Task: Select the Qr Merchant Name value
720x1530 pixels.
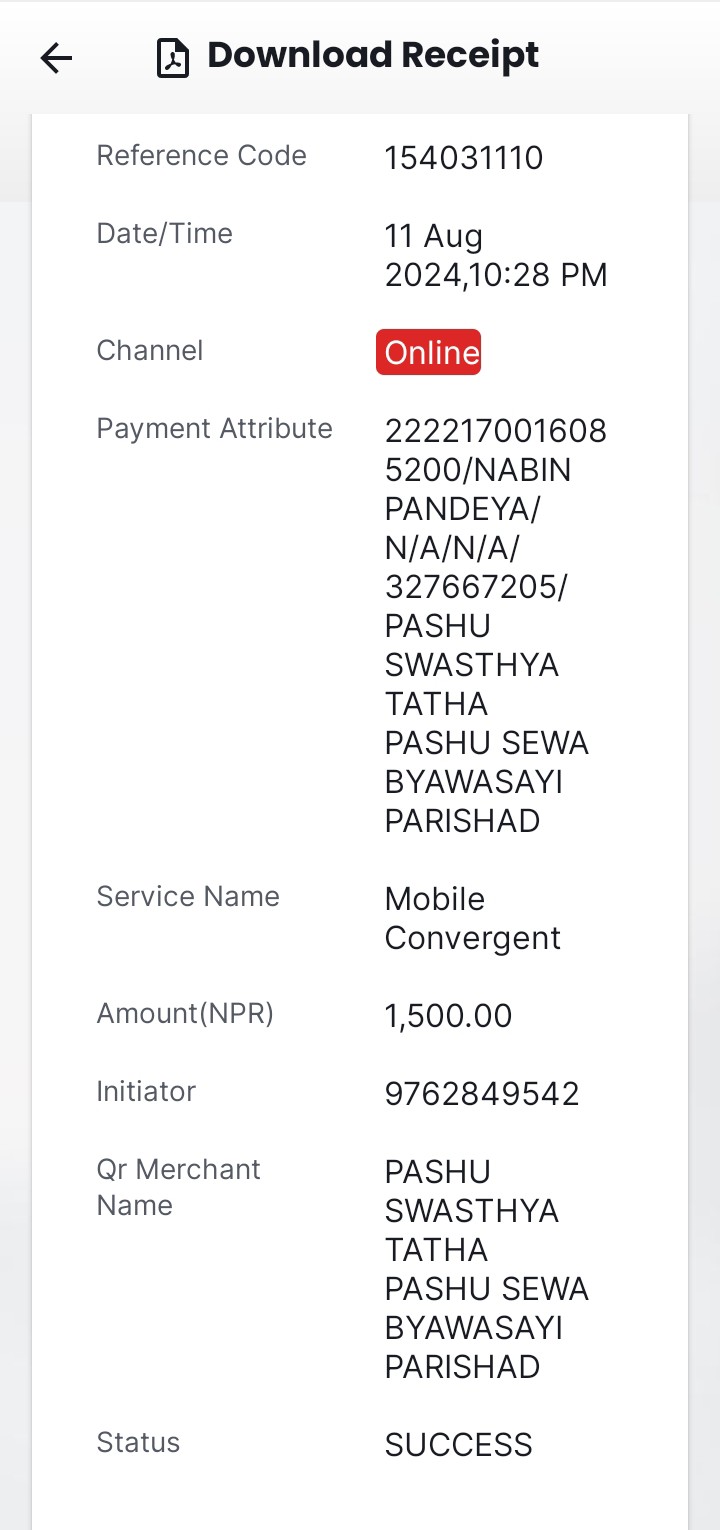Action: 487,1269
